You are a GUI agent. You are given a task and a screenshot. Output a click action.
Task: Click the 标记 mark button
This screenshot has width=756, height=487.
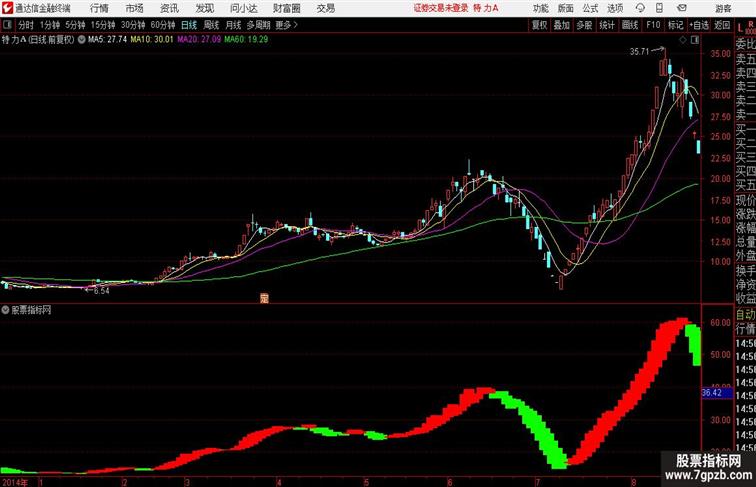[x=675, y=25]
